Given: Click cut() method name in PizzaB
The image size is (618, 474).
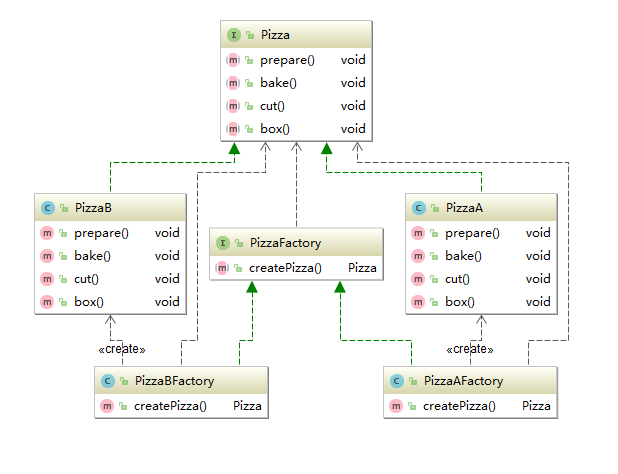Looking at the screenshot, I should [x=86, y=279].
